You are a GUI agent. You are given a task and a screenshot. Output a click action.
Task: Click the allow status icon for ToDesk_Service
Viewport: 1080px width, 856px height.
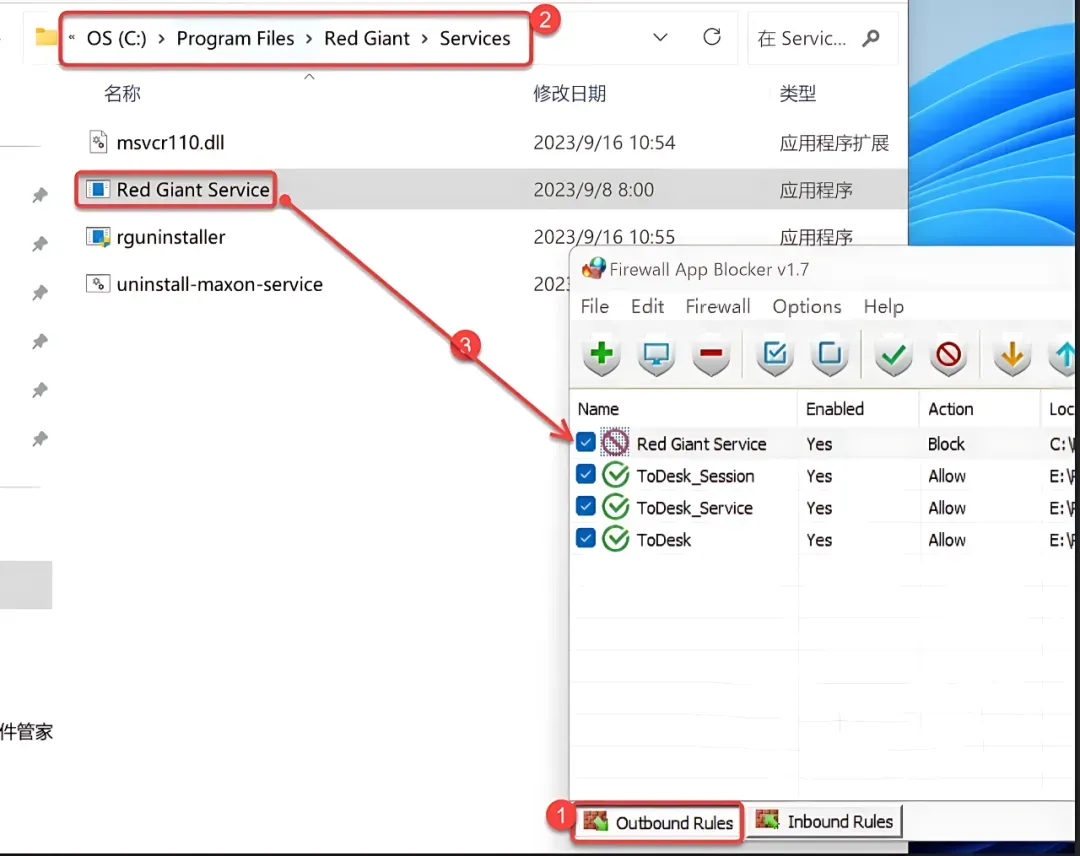click(615, 508)
